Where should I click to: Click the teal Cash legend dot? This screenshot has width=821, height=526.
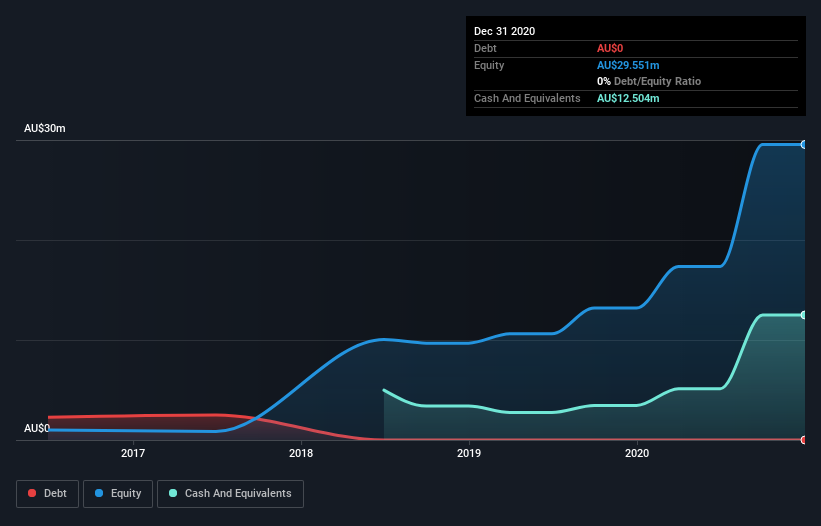pos(173,493)
